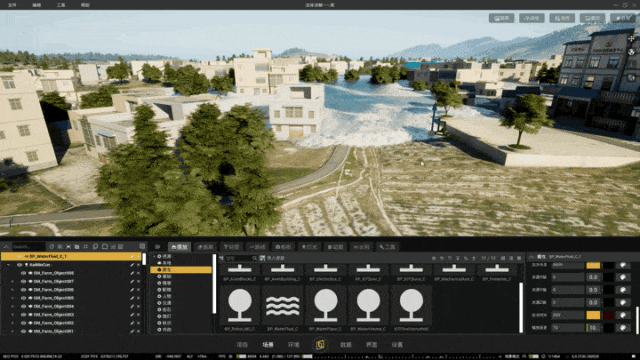Toggle visibility of SM_Farm_Object005
Image resolution: width=640 pixels, height=360 pixels.
coord(23,298)
